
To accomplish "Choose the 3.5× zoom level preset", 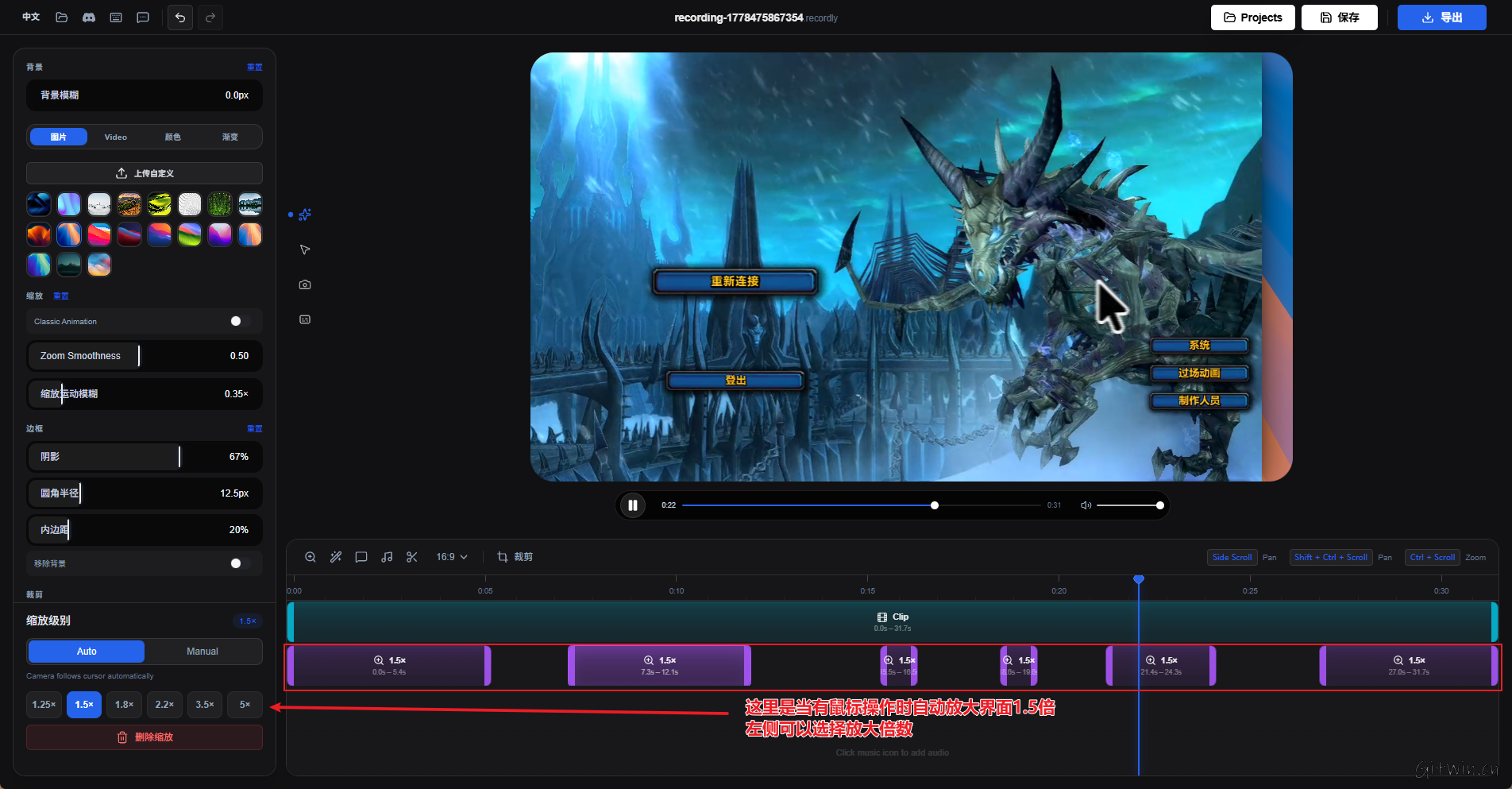I will pyautogui.click(x=205, y=705).
